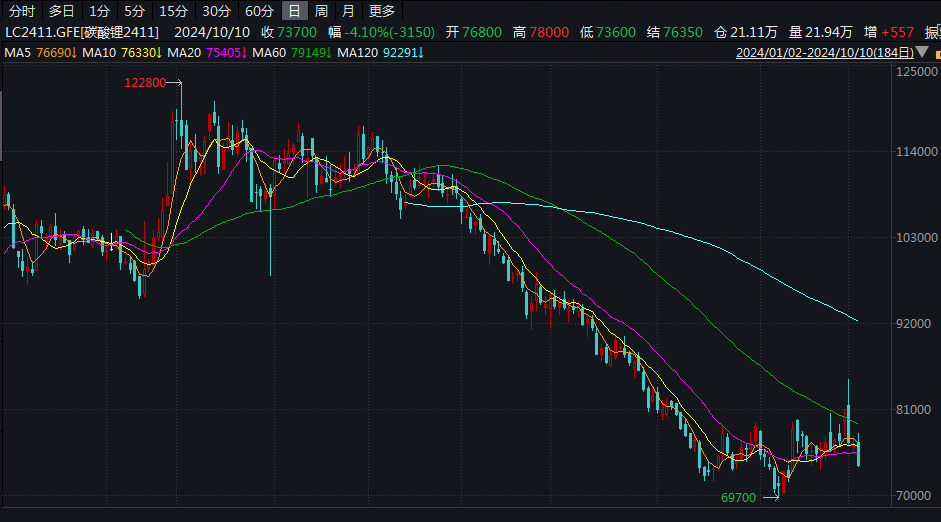The height and width of the screenshot is (522, 941).
Task: Select the 5分 period tab
Action: [134, 11]
